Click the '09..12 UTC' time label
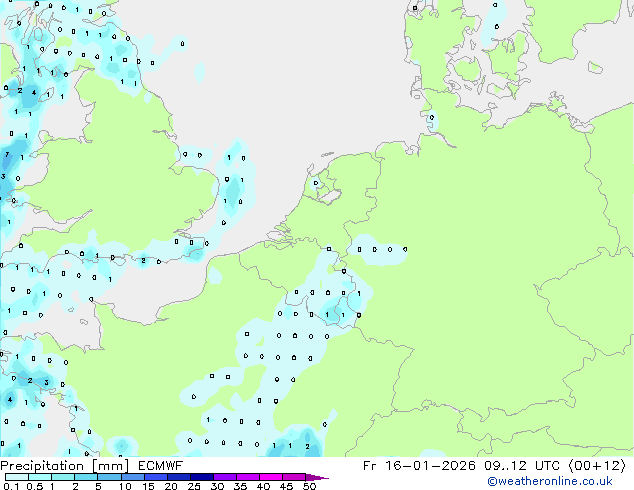Image resolution: width=634 pixels, height=490 pixels. (x=522, y=466)
